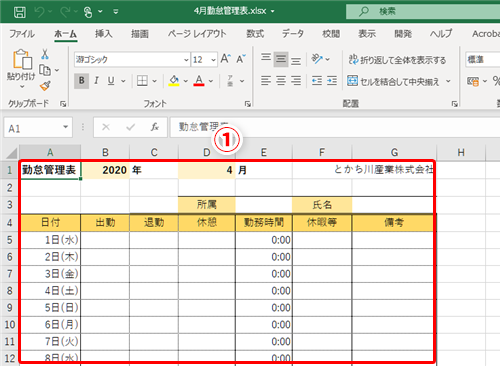This screenshot has height=366, width=500.
Task: Select Align Left icon
Action: click(266, 81)
